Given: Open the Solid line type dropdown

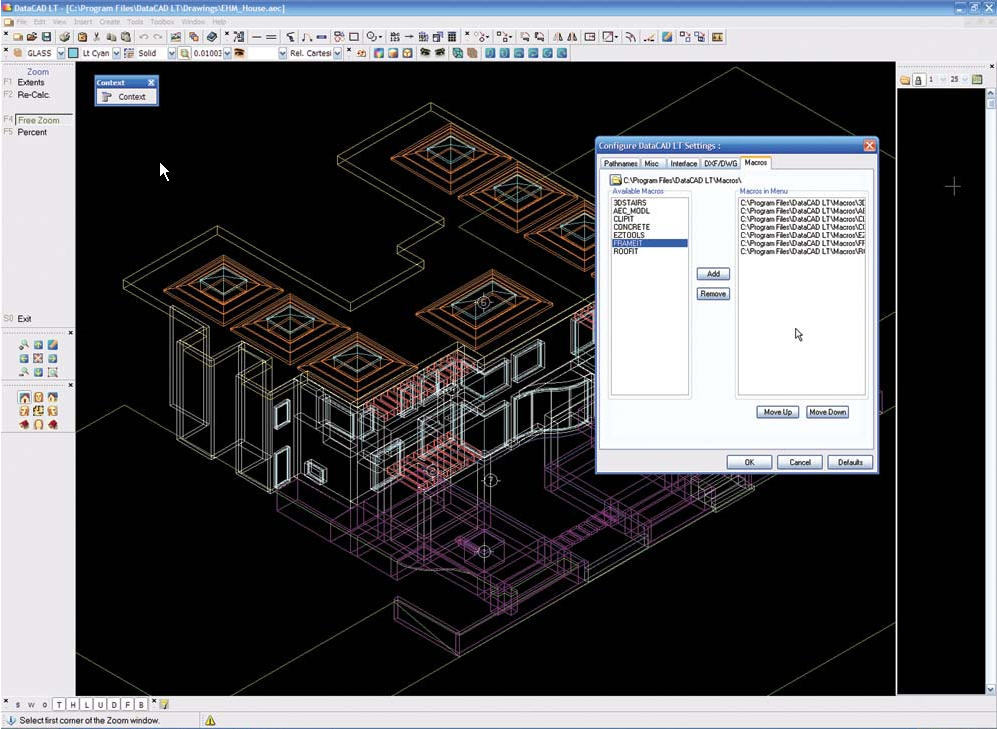Looking at the screenshot, I should [x=172, y=53].
